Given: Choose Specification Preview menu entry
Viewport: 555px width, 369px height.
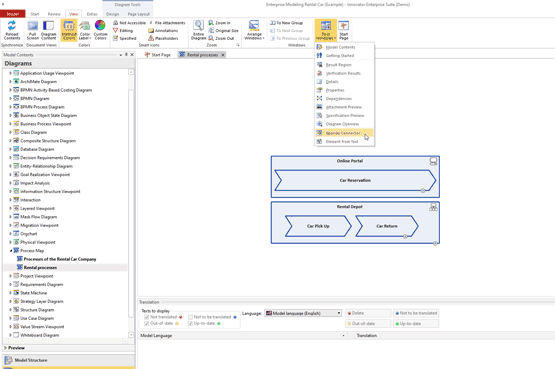Looking at the screenshot, I should [x=344, y=115].
